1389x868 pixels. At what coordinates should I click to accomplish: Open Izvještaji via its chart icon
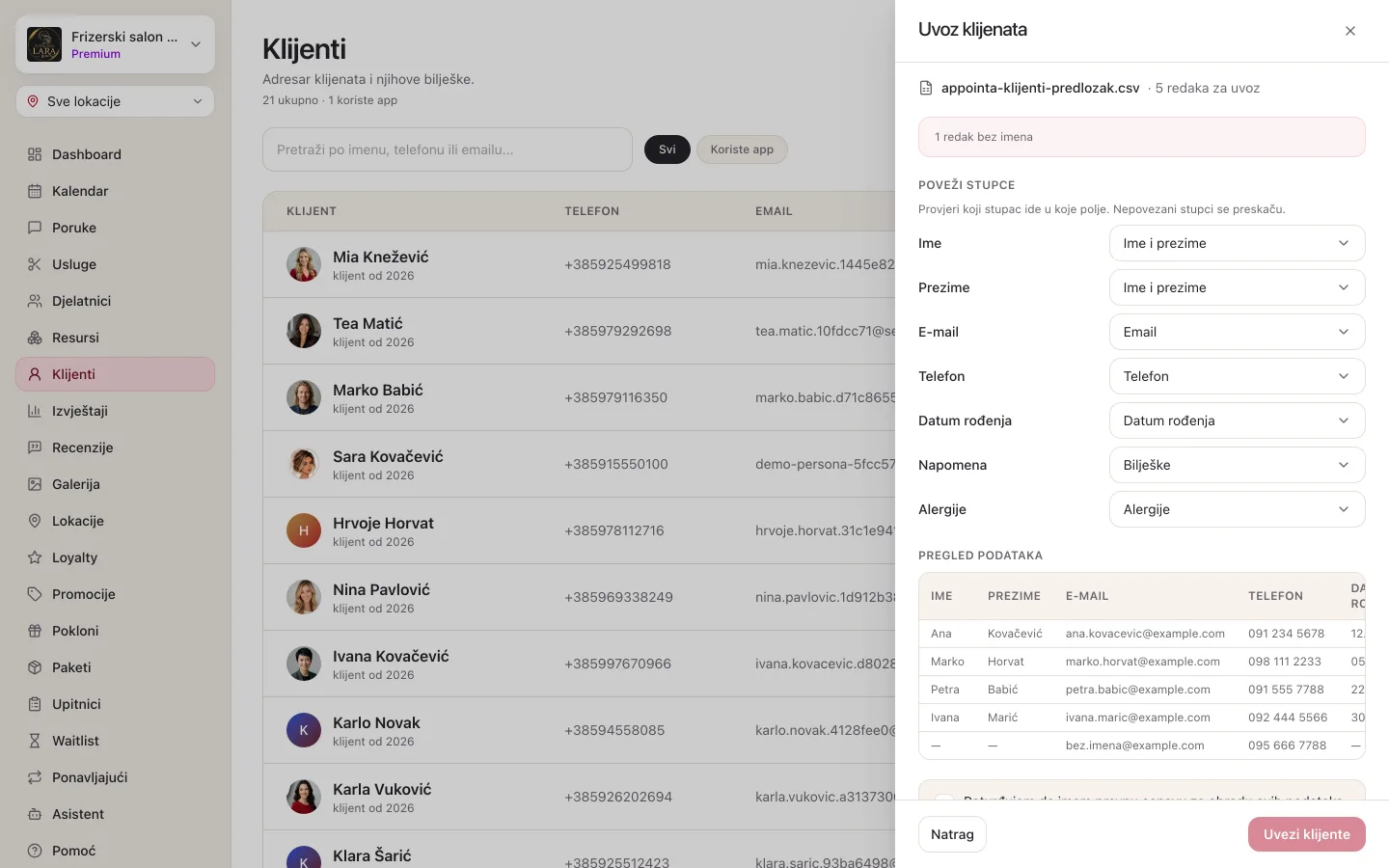35,411
